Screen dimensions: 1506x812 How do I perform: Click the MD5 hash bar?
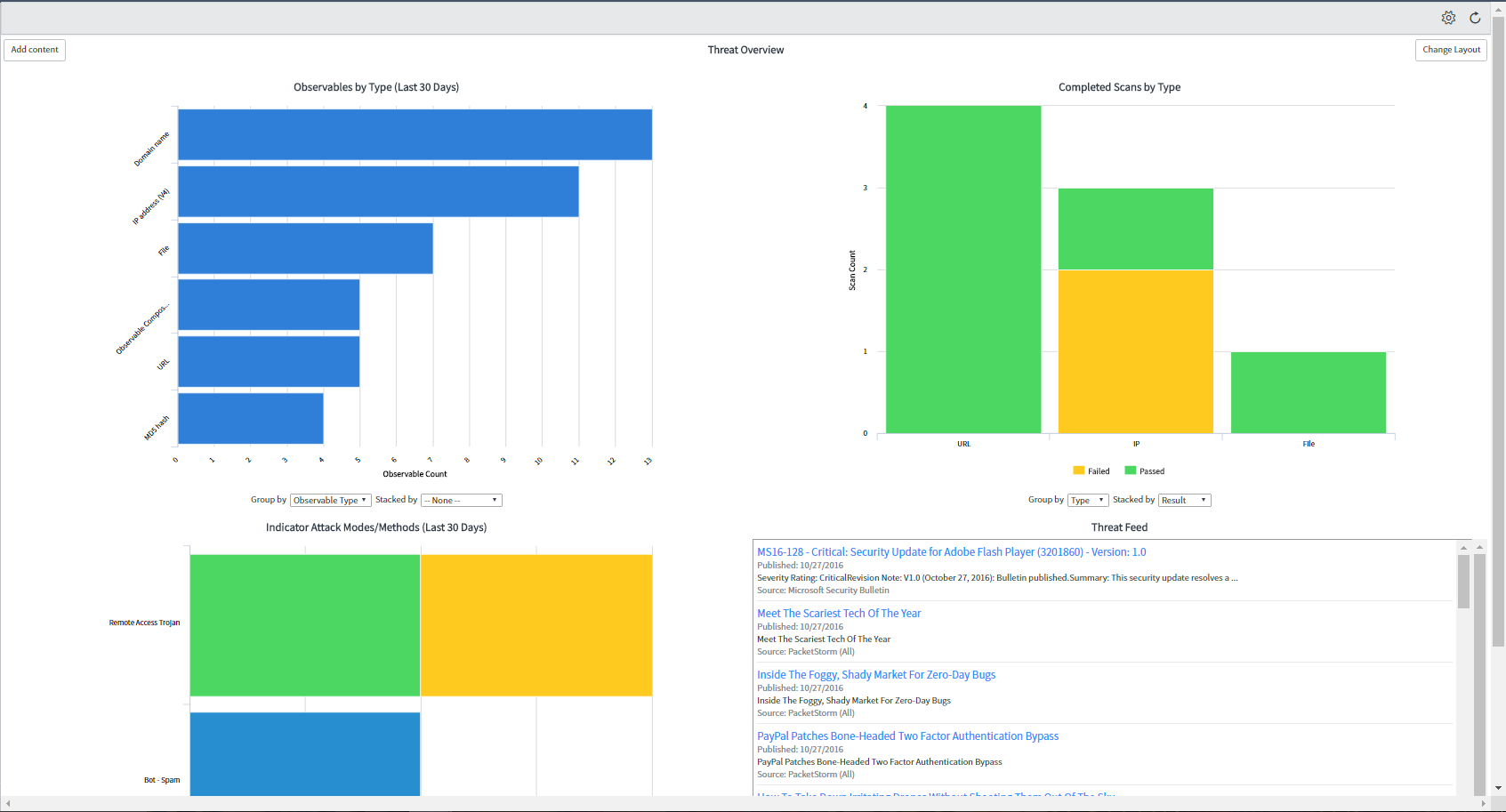pyautogui.click(x=251, y=418)
